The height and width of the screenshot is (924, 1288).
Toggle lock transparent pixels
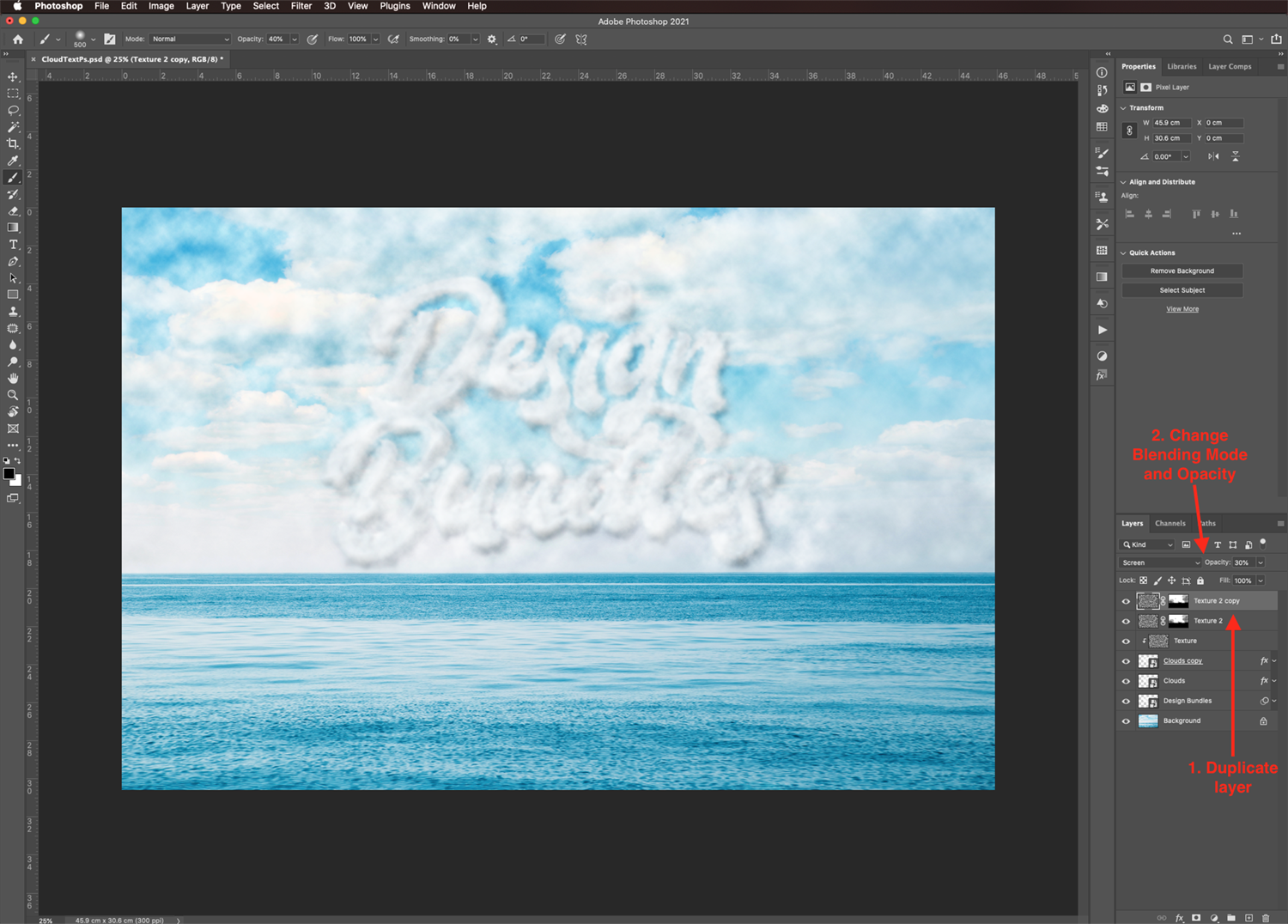click(x=1144, y=581)
